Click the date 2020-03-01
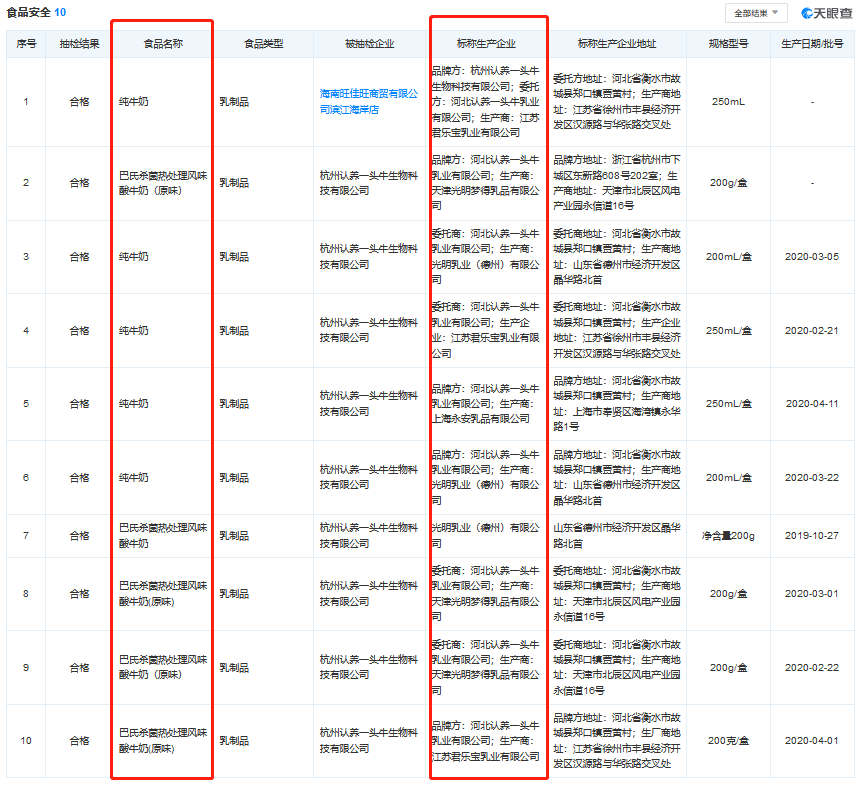Screen dimensions: 863x786 point(812,593)
